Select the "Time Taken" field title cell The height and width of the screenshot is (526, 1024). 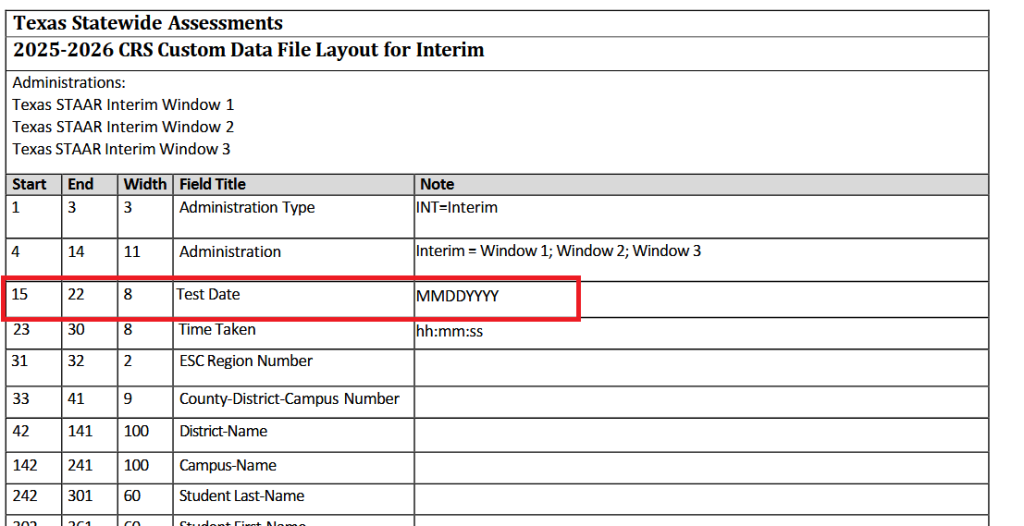217,329
